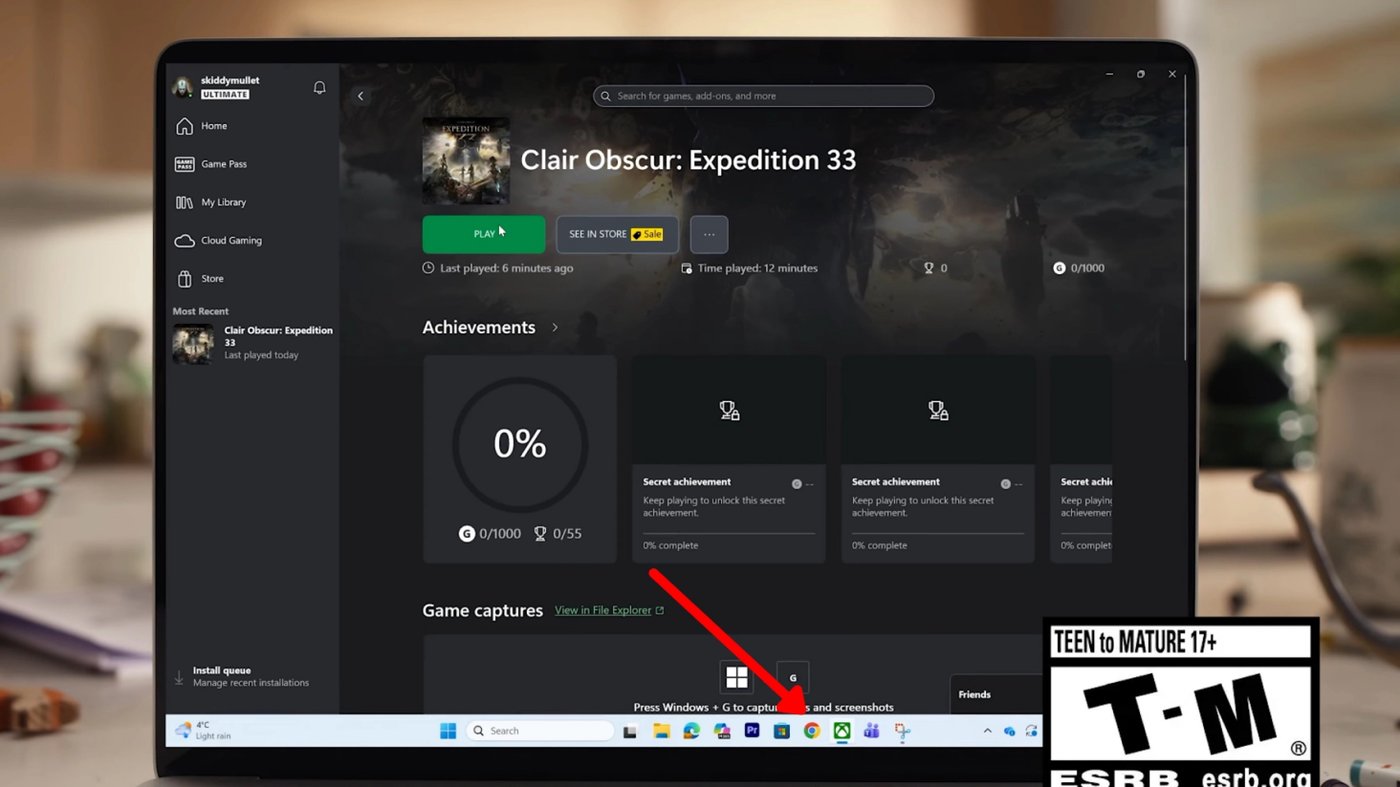1400x787 pixels.
Task: Open the more options ellipsis next to See In Store
Action: 709,233
